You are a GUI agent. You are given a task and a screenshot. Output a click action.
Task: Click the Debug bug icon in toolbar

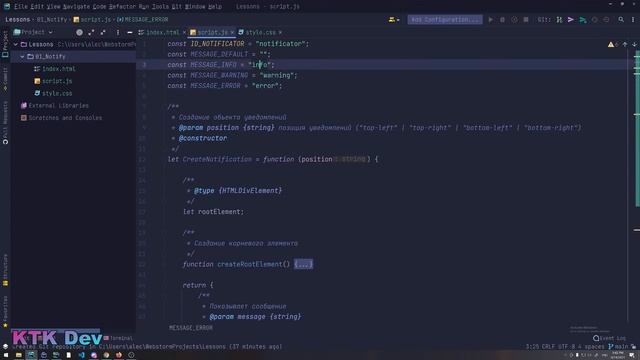tap(502, 20)
